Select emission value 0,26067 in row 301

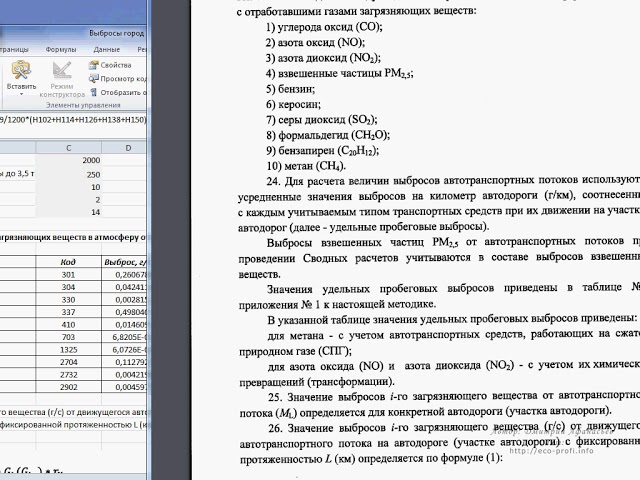(124, 275)
